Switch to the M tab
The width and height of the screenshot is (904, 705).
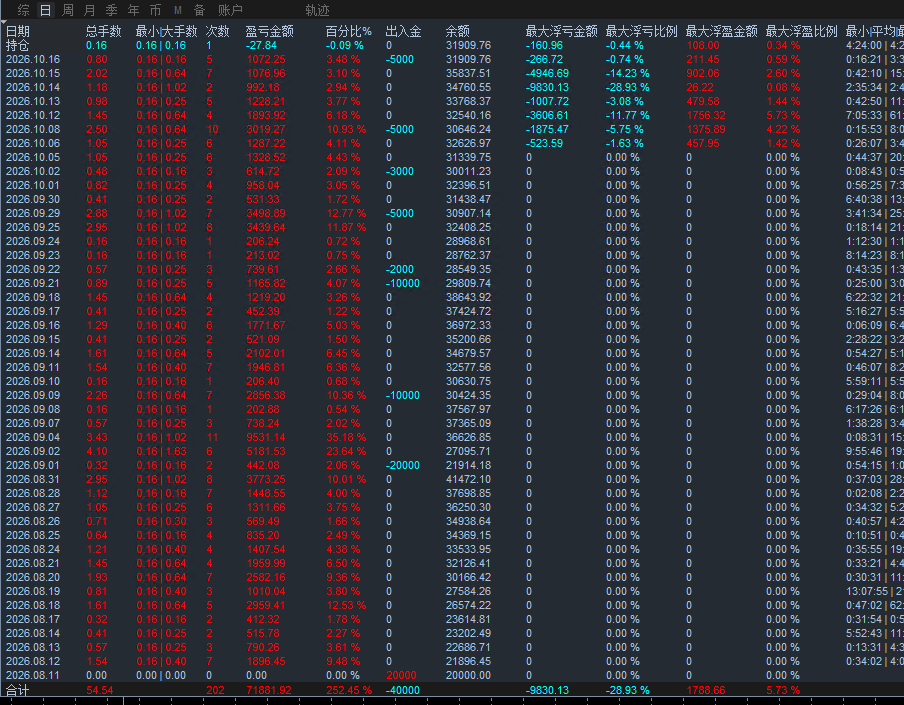(x=178, y=10)
